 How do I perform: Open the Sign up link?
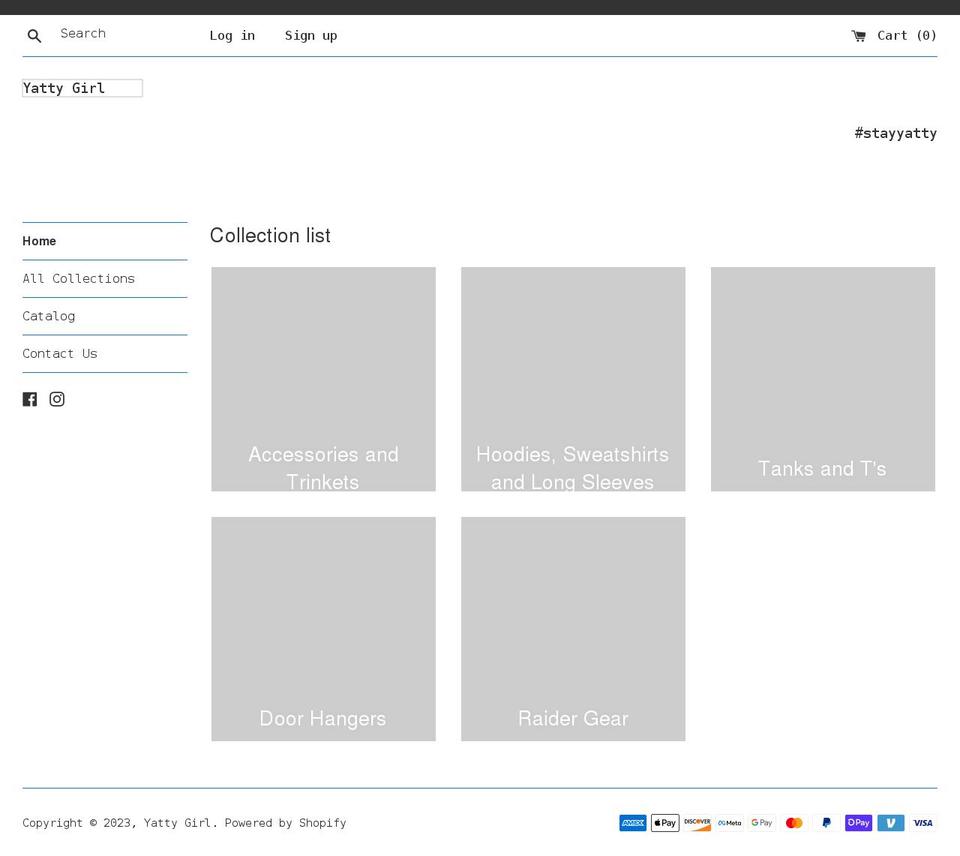(311, 36)
